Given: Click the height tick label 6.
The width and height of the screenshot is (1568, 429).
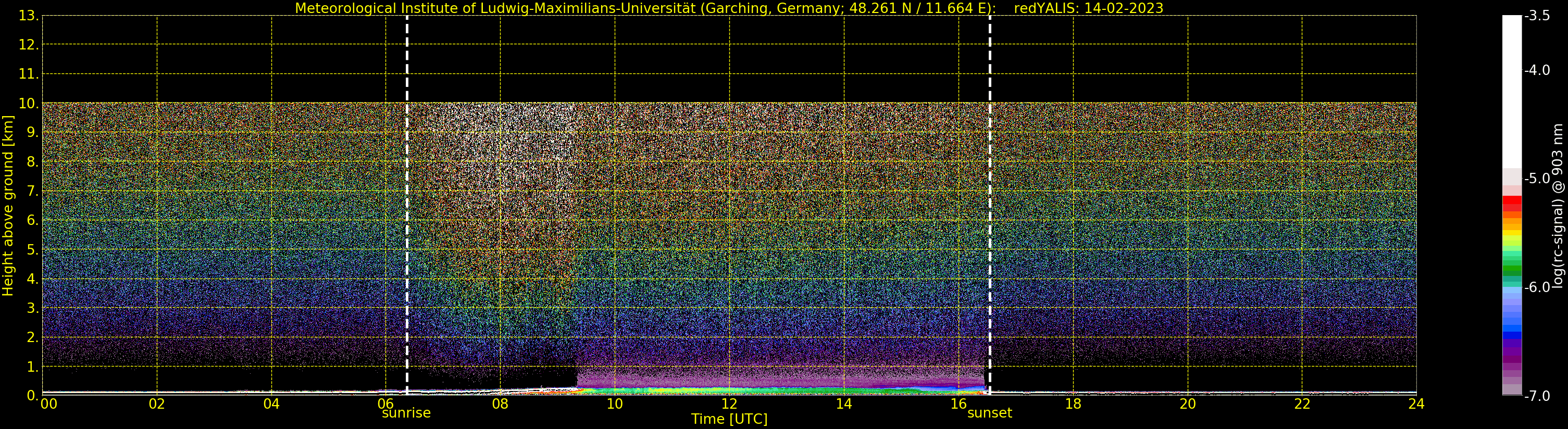Looking at the screenshot, I should pyautogui.click(x=32, y=220).
